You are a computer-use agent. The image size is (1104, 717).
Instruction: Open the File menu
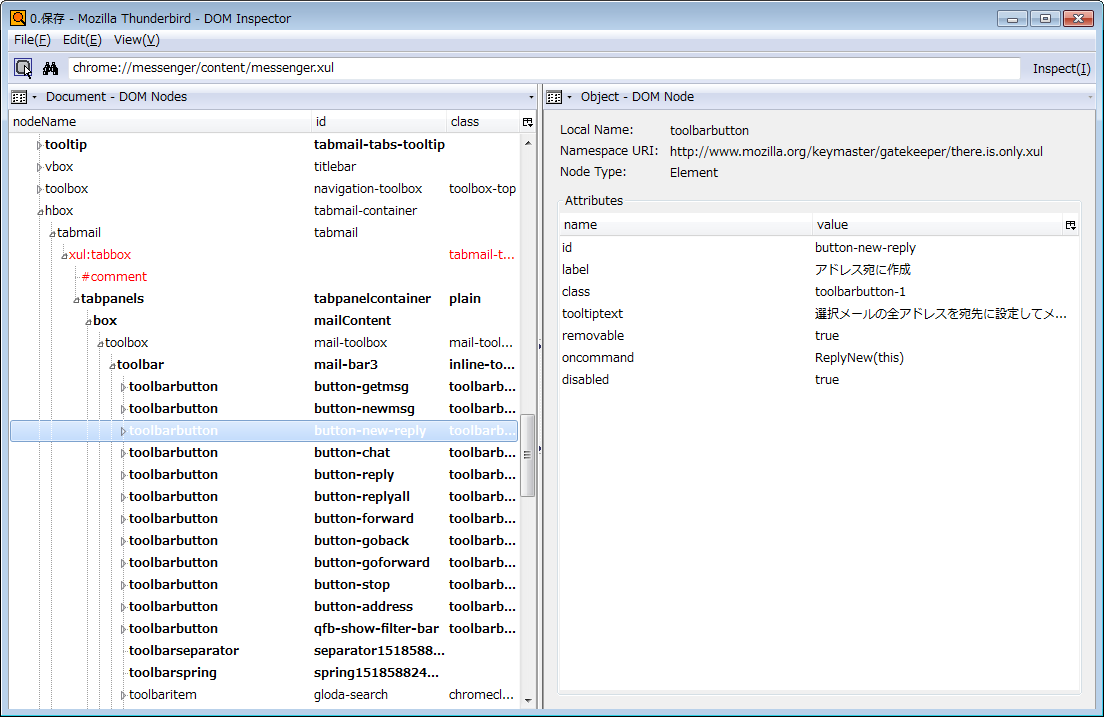click(32, 40)
